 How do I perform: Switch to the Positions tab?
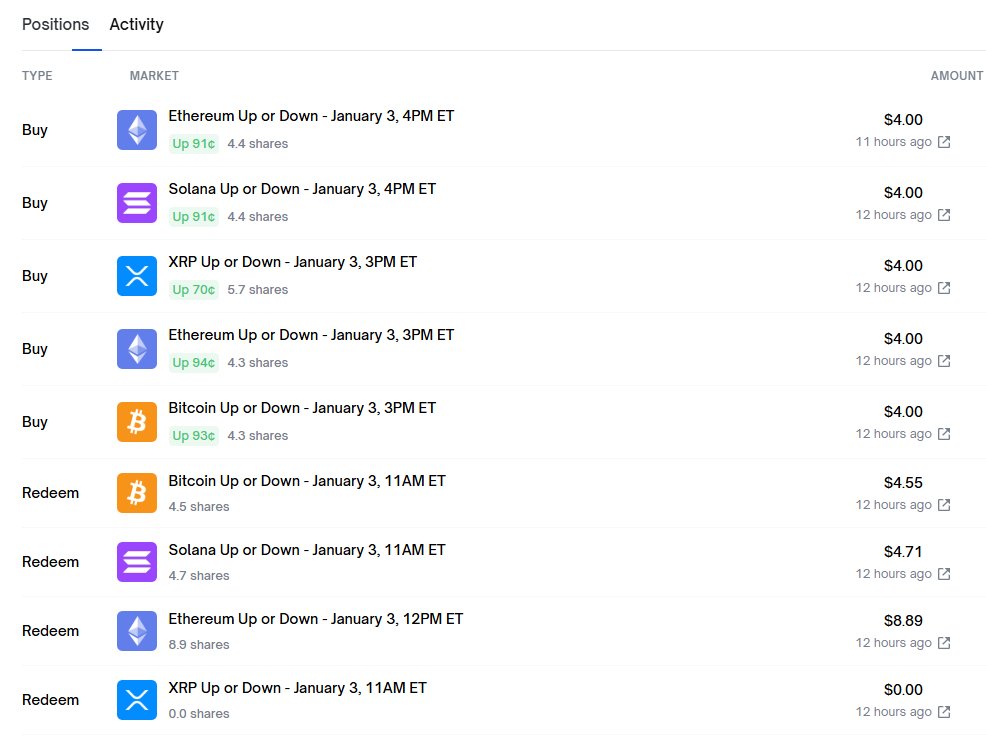tap(55, 25)
